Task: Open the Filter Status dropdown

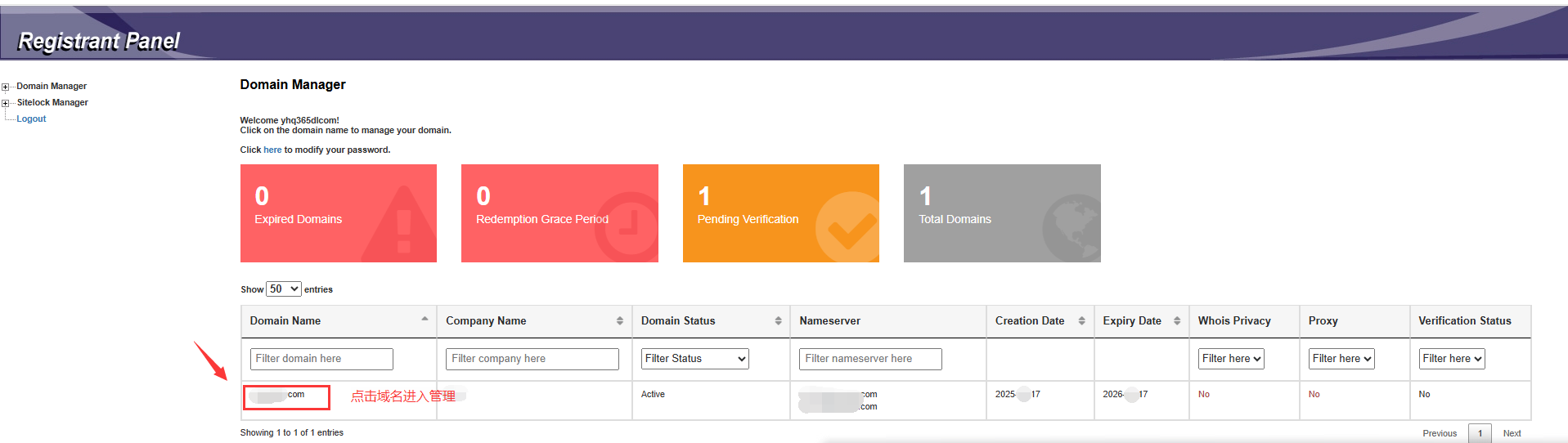Action: coord(694,359)
